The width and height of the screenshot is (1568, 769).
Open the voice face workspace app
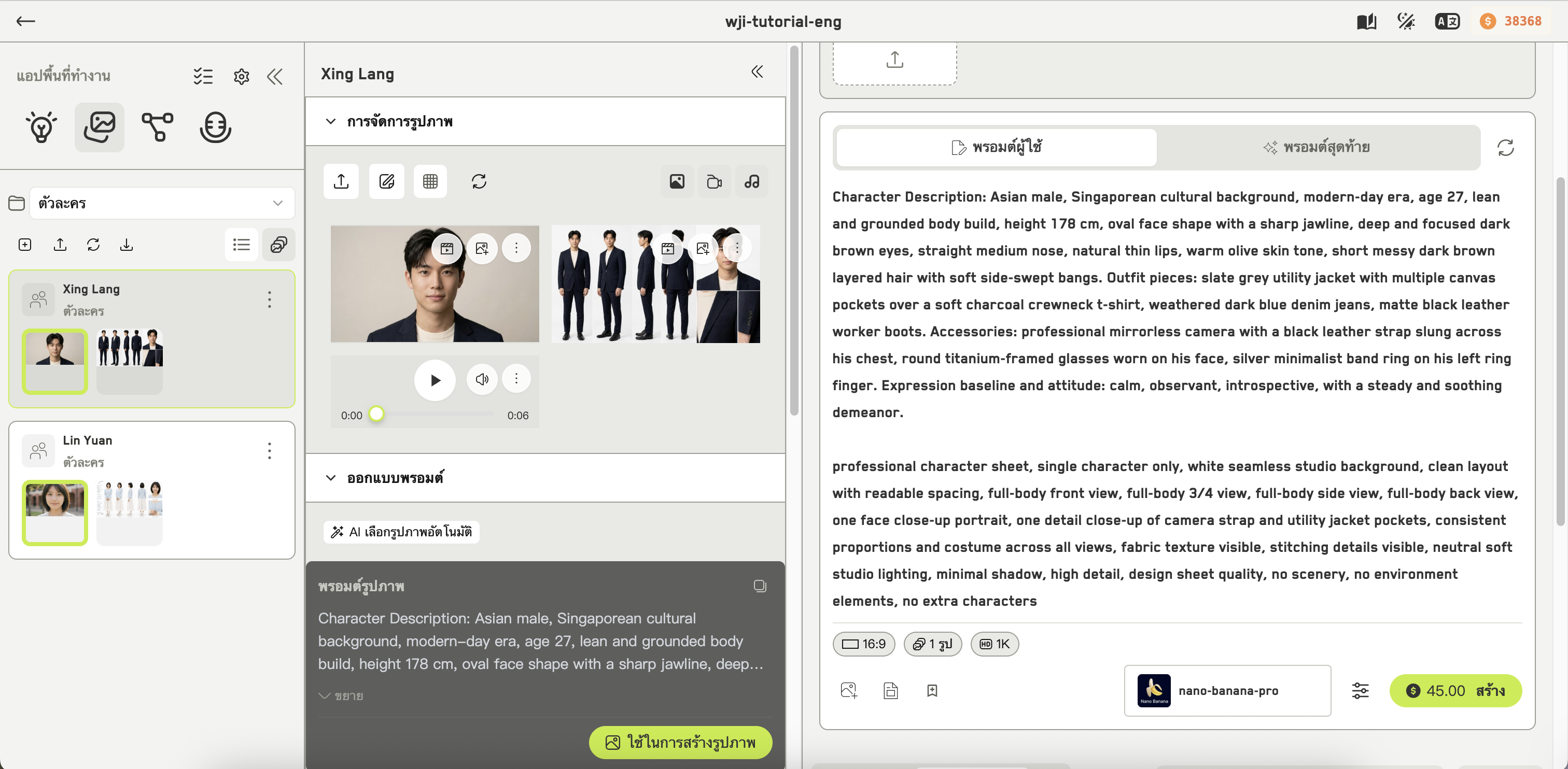tap(216, 126)
